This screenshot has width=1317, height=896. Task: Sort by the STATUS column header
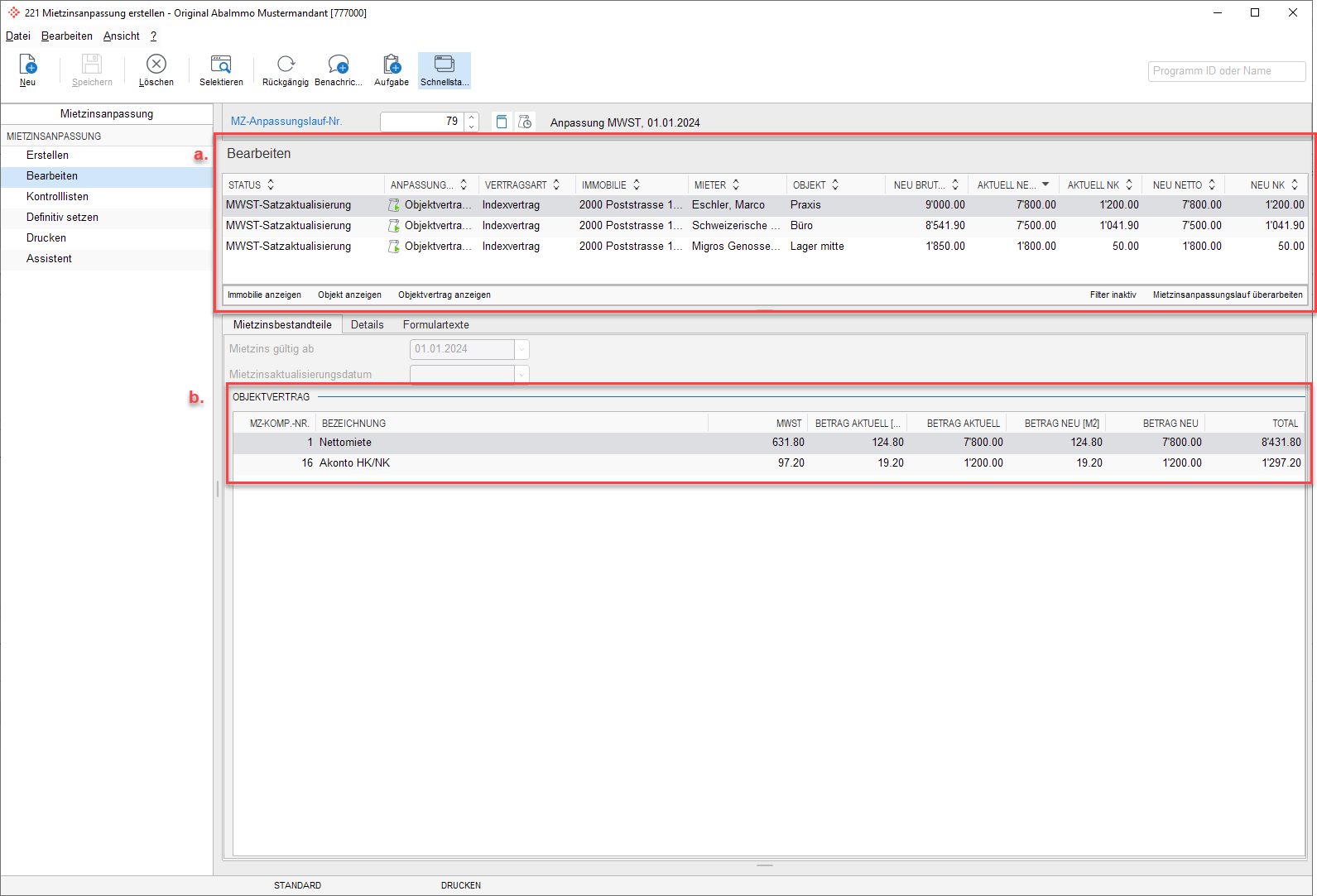click(x=303, y=184)
